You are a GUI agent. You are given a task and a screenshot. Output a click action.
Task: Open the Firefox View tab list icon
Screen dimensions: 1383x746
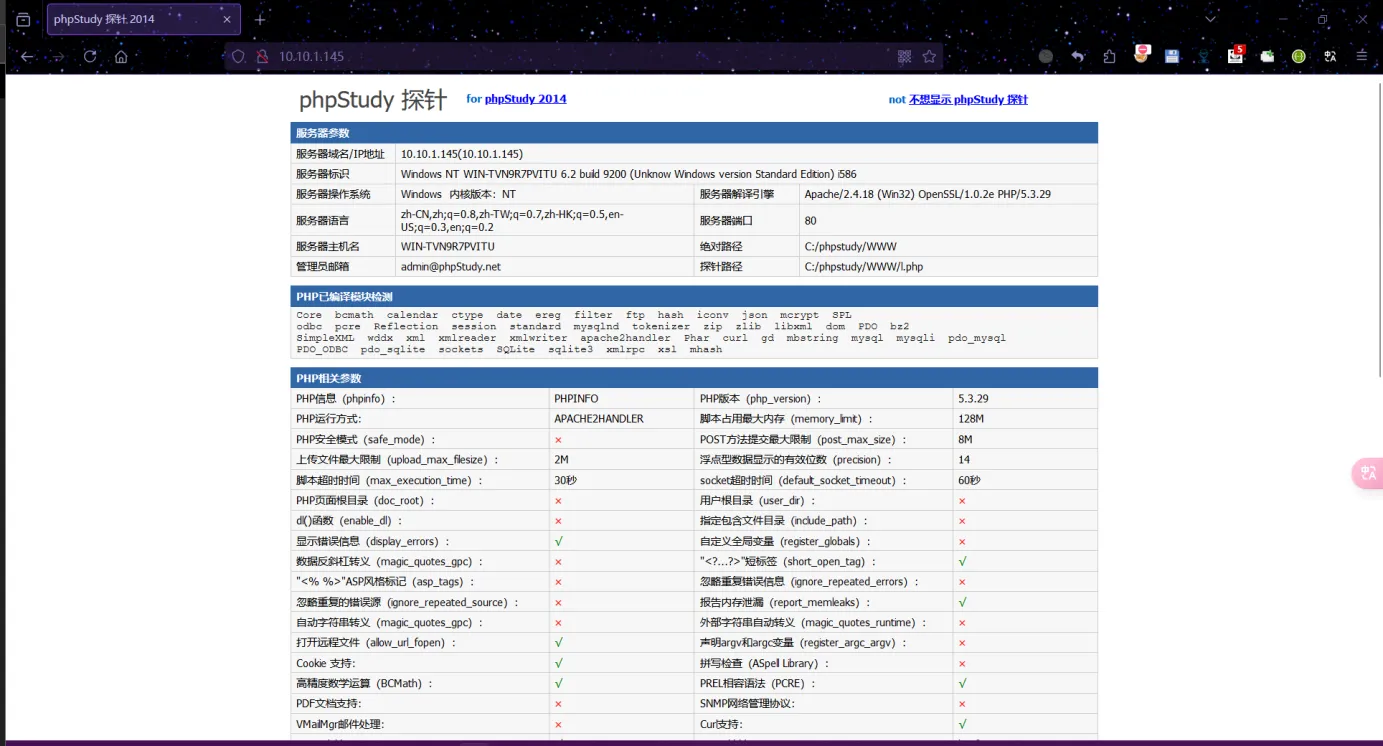pos(23,20)
